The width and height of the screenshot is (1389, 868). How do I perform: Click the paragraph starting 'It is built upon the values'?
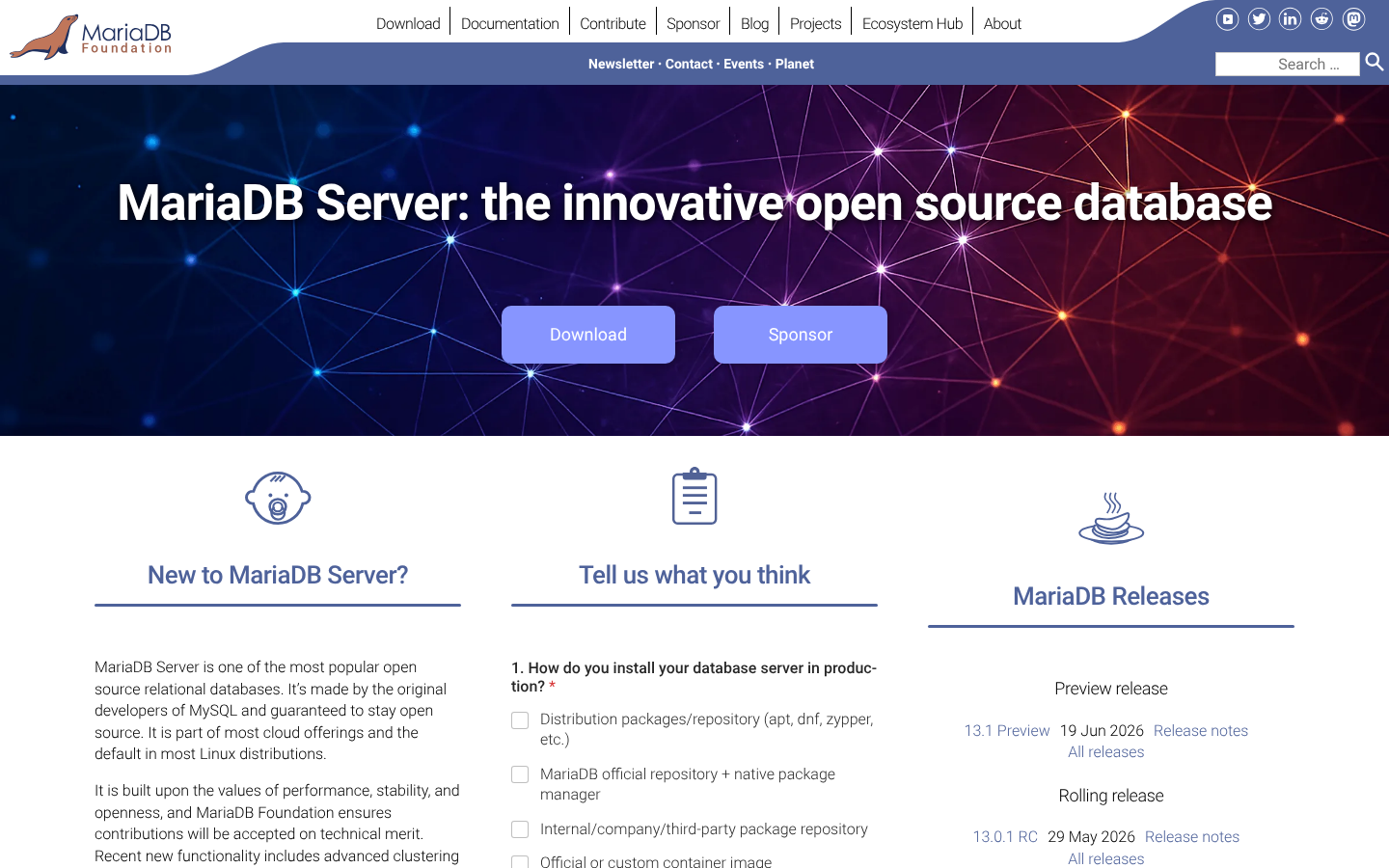(278, 824)
